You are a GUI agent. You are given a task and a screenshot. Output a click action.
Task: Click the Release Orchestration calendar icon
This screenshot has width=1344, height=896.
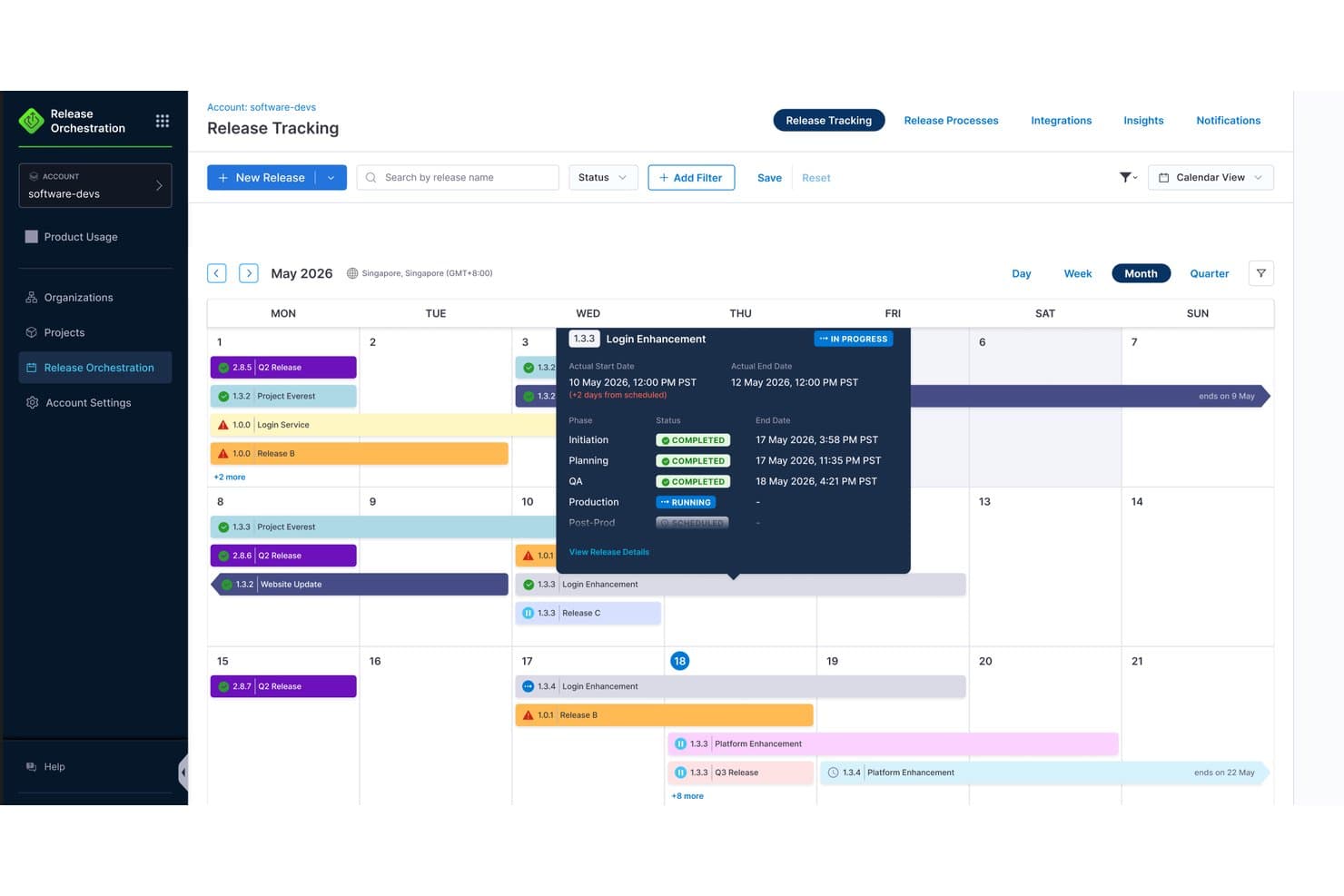[32, 368]
